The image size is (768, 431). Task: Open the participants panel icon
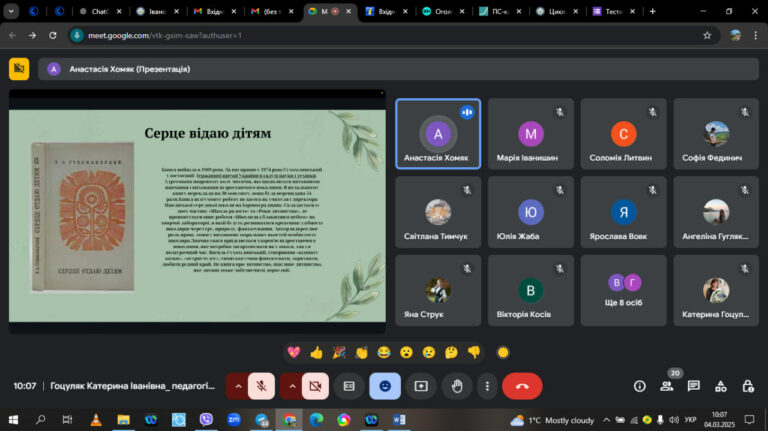click(667, 386)
